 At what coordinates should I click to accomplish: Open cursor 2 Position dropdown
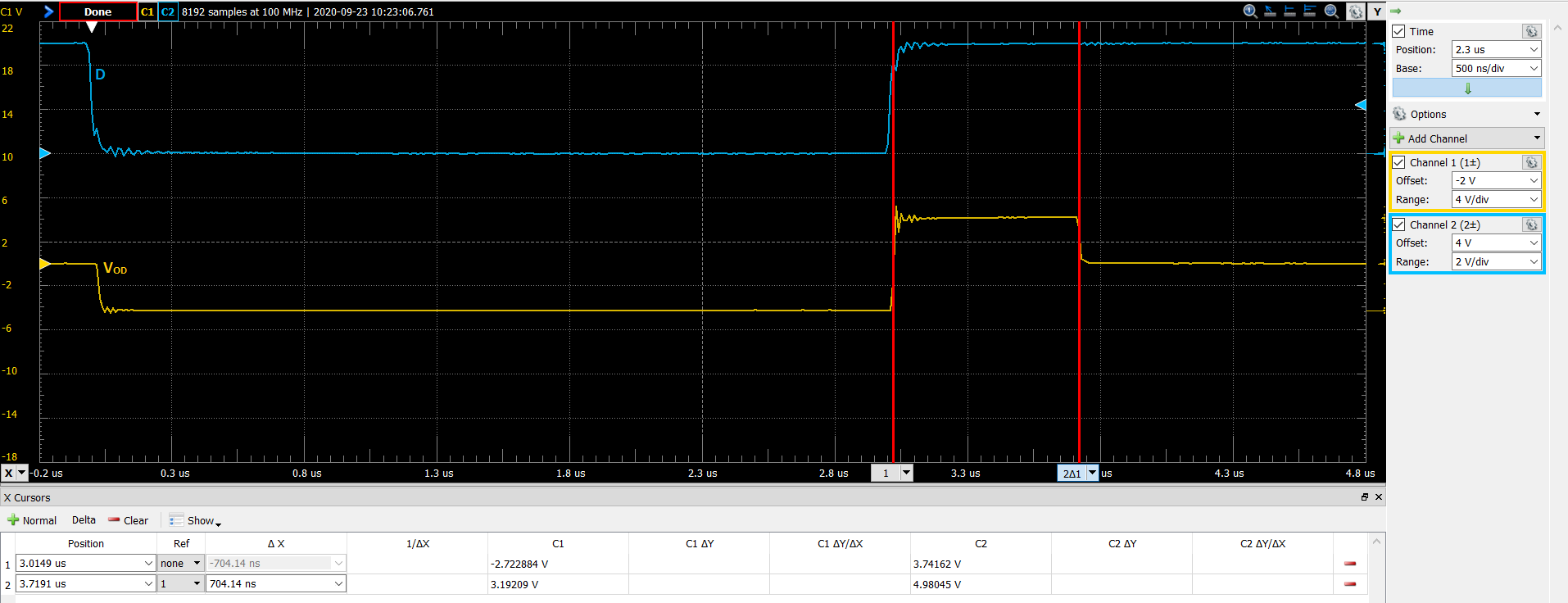coord(148,584)
